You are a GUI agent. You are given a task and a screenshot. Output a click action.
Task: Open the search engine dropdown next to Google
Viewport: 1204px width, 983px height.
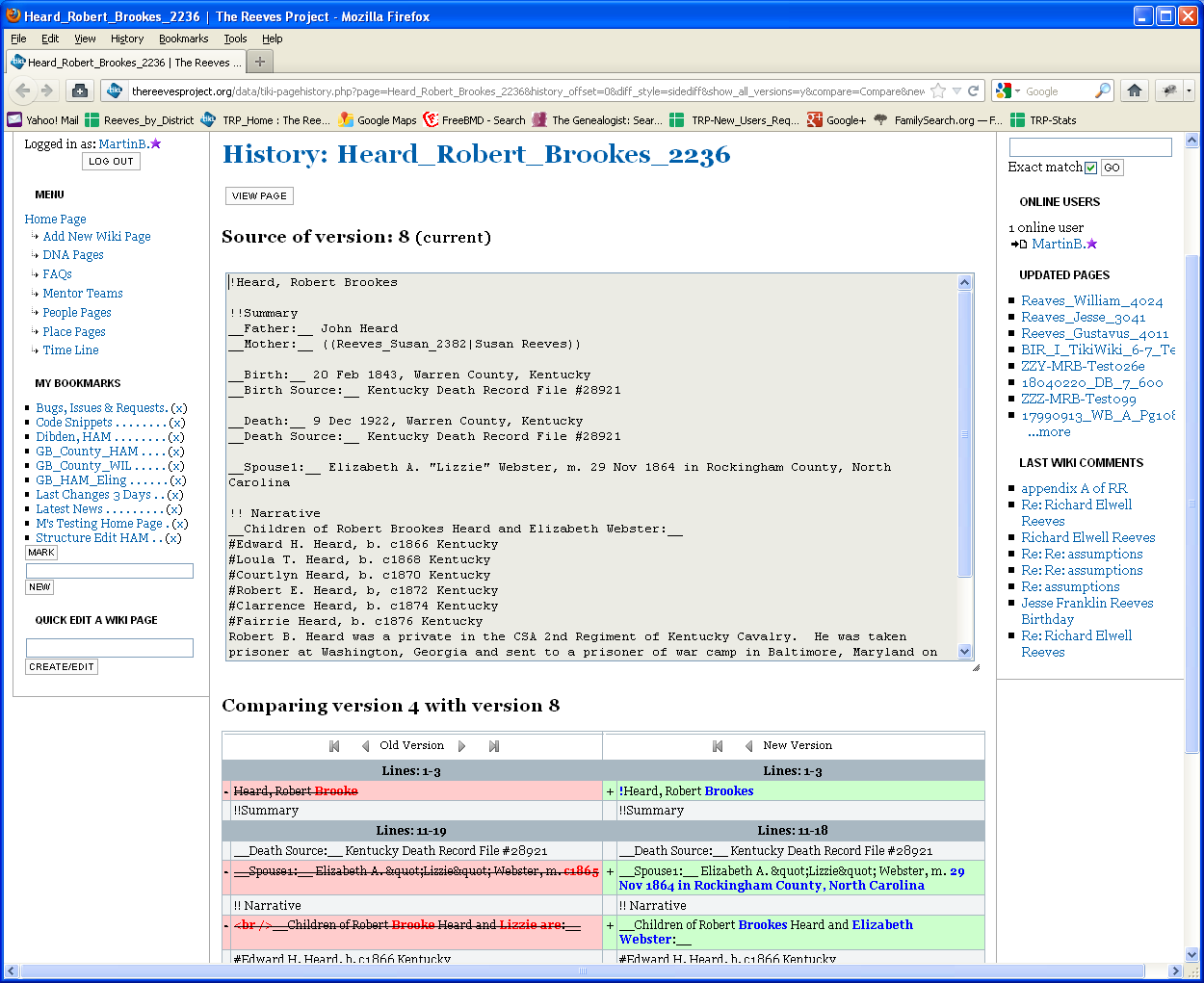coord(1008,91)
